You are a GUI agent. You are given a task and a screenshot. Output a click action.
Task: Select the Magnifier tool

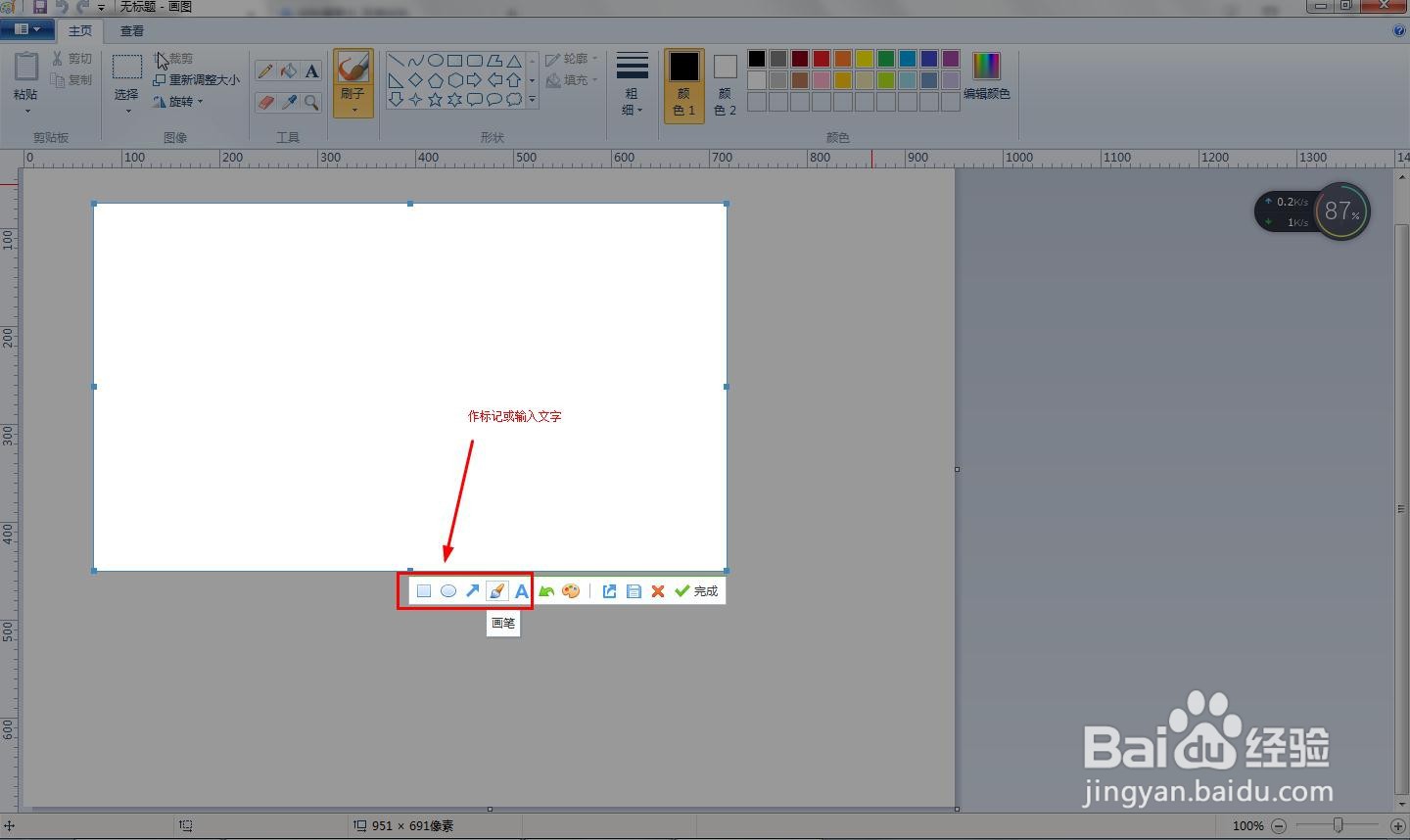pyautogui.click(x=311, y=102)
